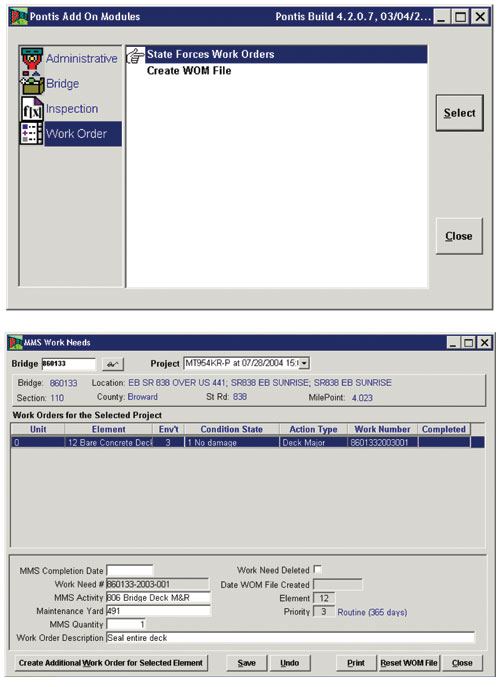Expand the Project dropdown arrow
This screenshot has height=687, width=500.
point(305,363)
